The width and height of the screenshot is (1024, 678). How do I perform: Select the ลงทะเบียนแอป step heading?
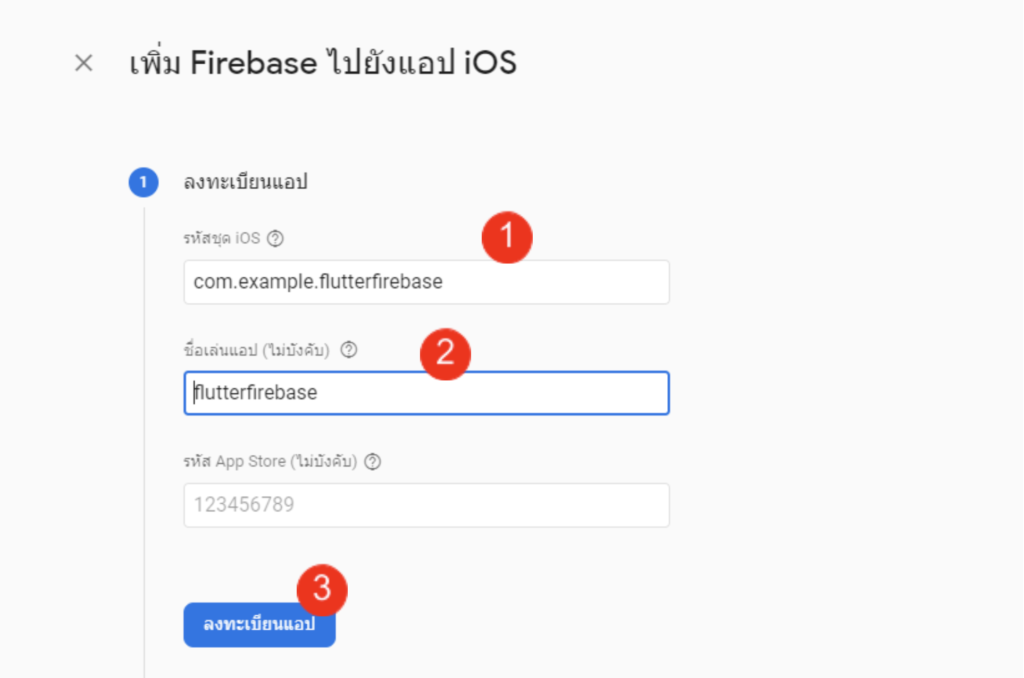[246, 182]
